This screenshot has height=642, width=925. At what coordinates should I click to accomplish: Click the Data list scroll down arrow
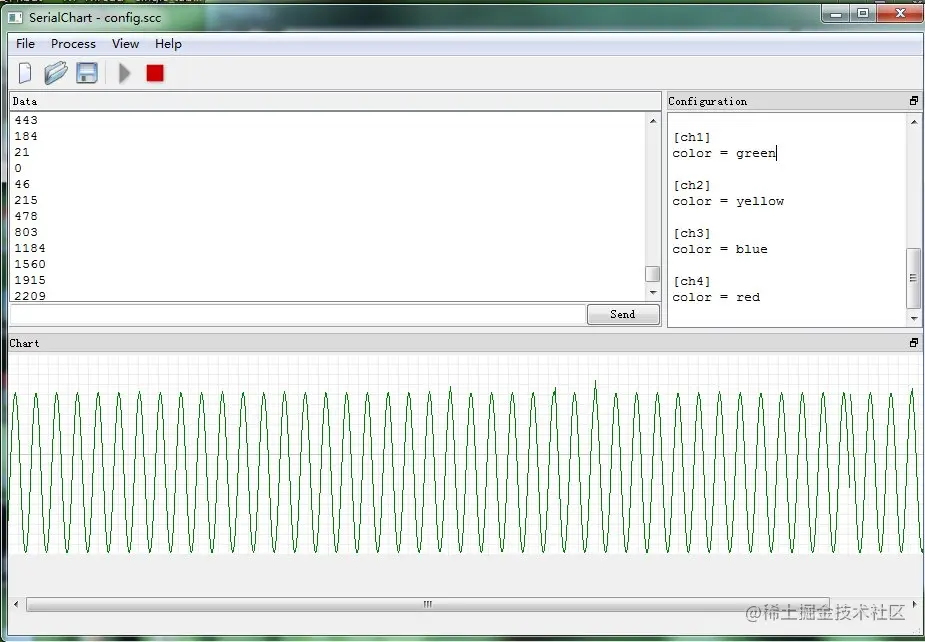click(x=652, y=292)
